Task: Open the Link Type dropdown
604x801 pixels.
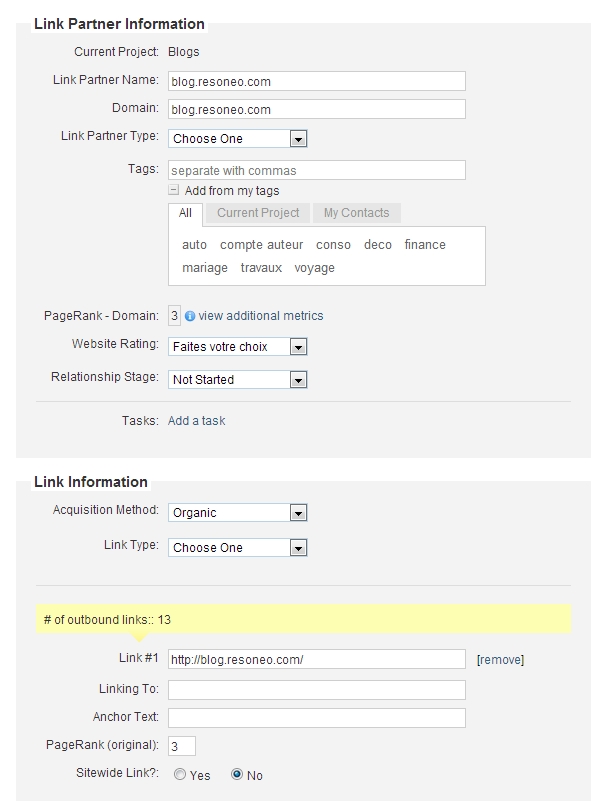Action: [x=238, y=548]
